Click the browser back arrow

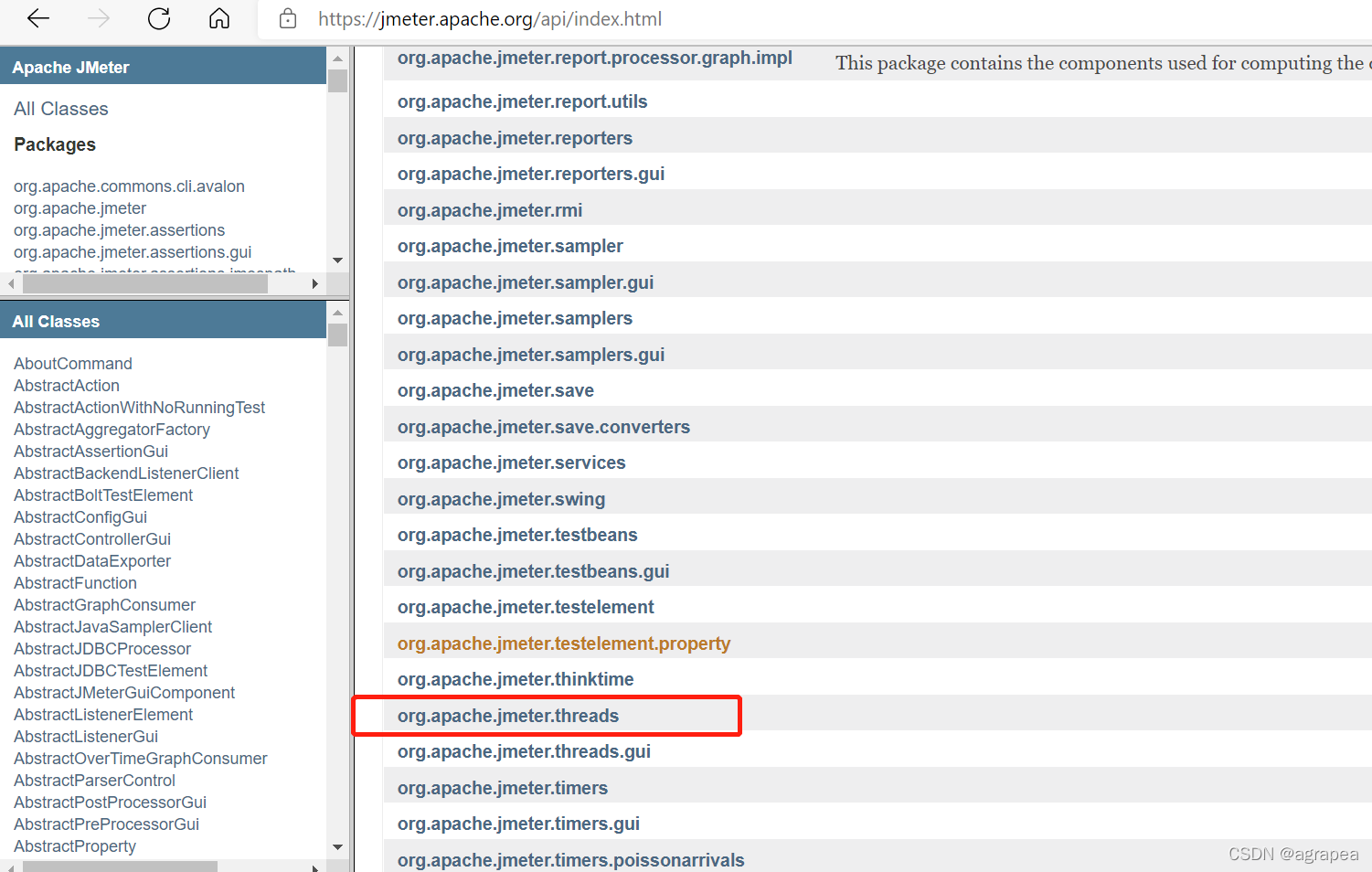coord(38,18)
